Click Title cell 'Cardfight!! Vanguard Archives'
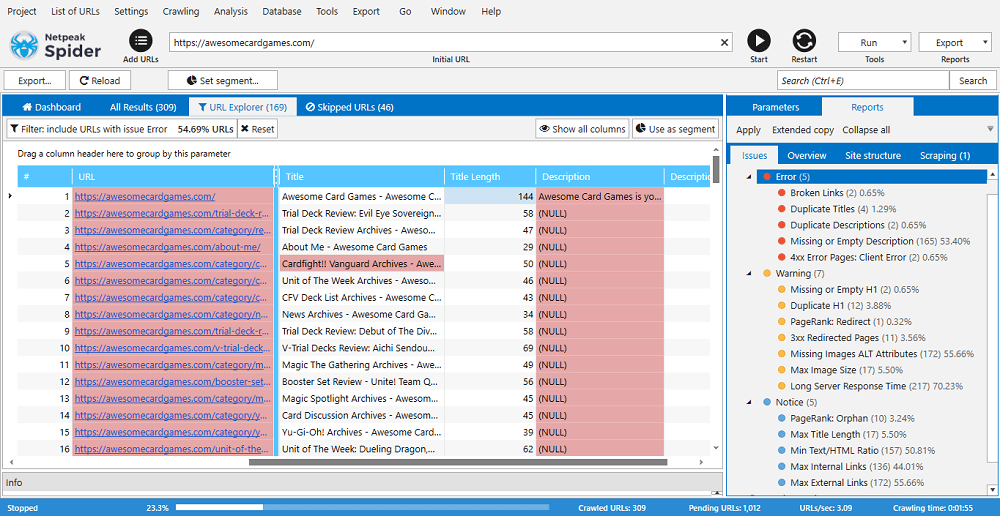This screenshot has width=1000, height=516. (362, 263)
